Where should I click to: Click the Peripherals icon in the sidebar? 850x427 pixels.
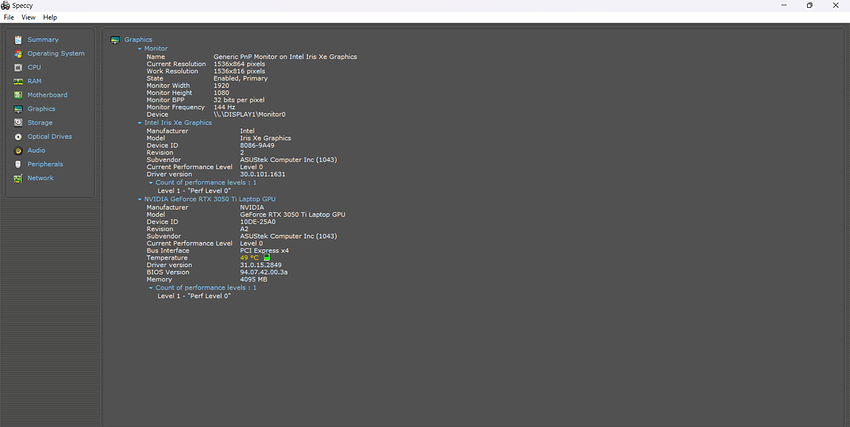point(17,164)
